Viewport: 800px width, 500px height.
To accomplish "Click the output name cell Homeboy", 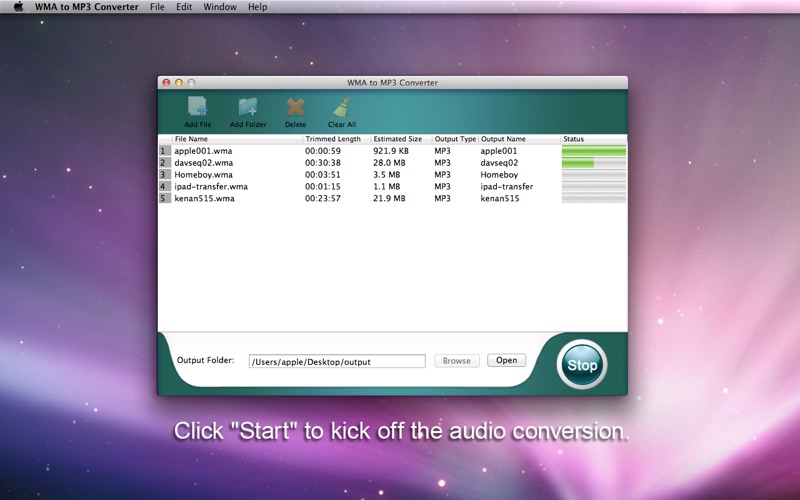I will (x=499, y=174).
